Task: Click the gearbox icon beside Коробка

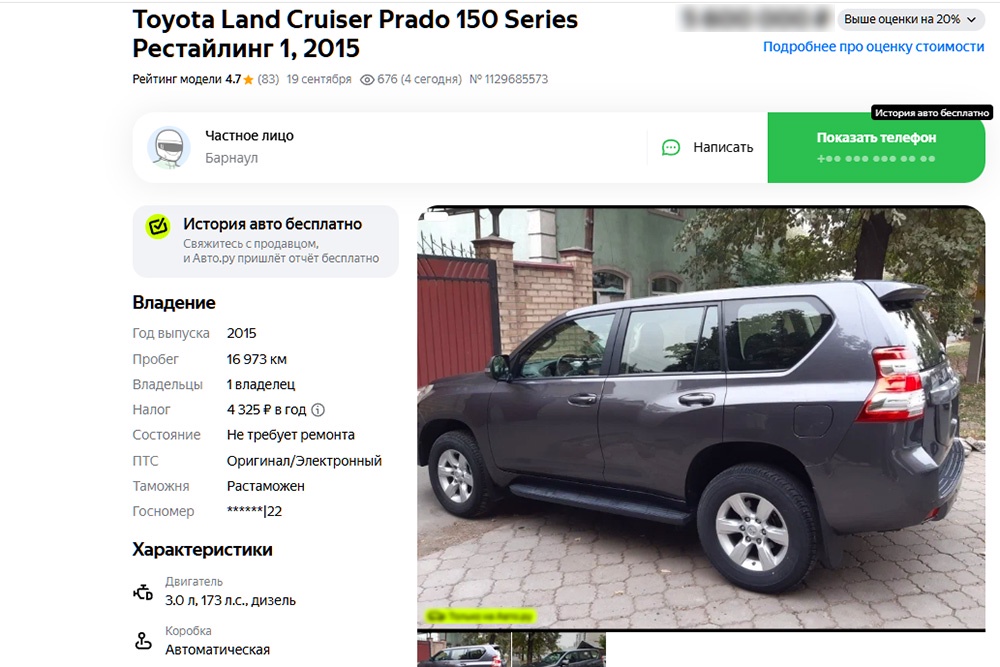Action: [x=143, y=641]
